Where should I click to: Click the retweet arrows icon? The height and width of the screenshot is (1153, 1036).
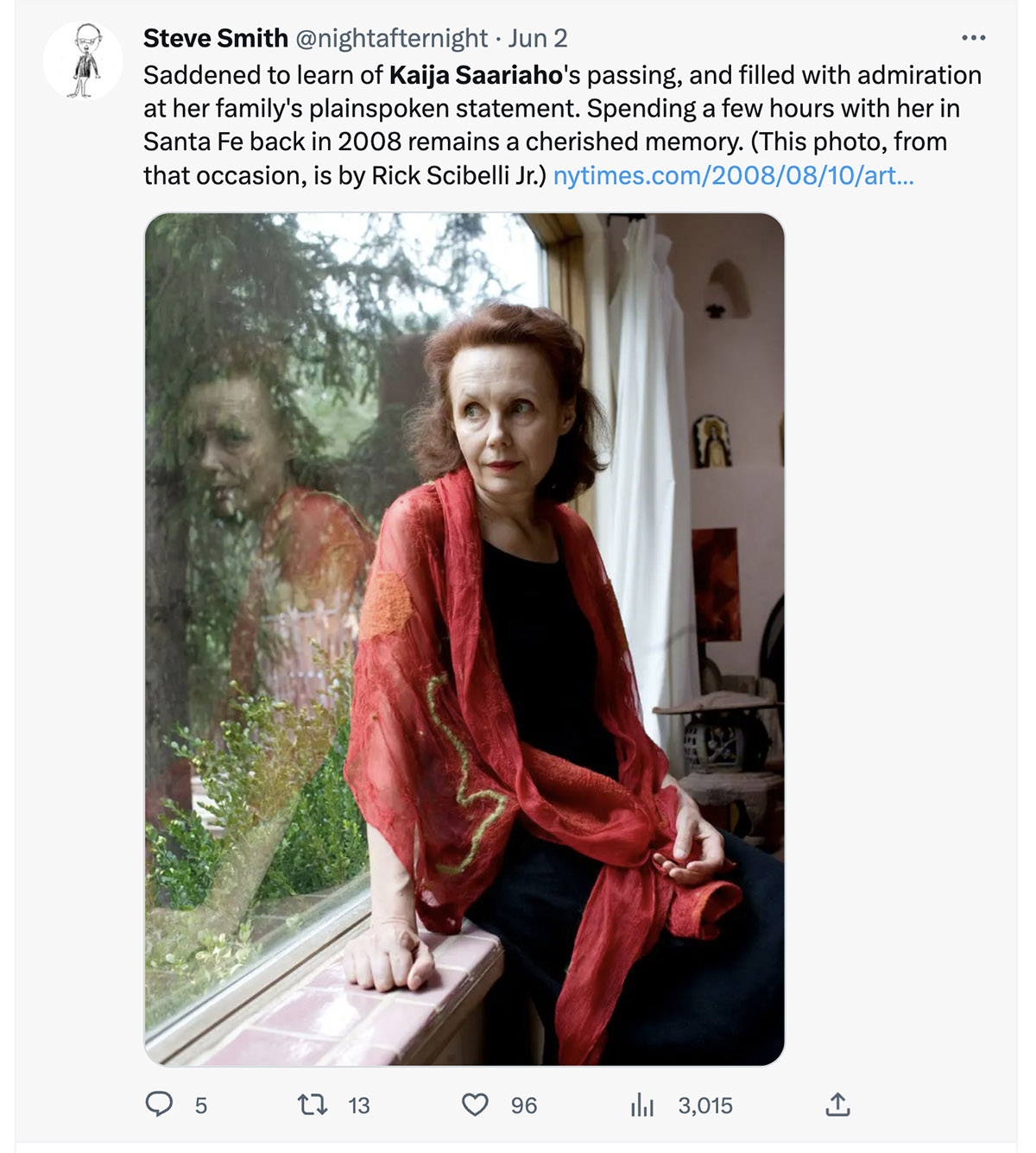pyautogui.click(x=312, y=1105)
